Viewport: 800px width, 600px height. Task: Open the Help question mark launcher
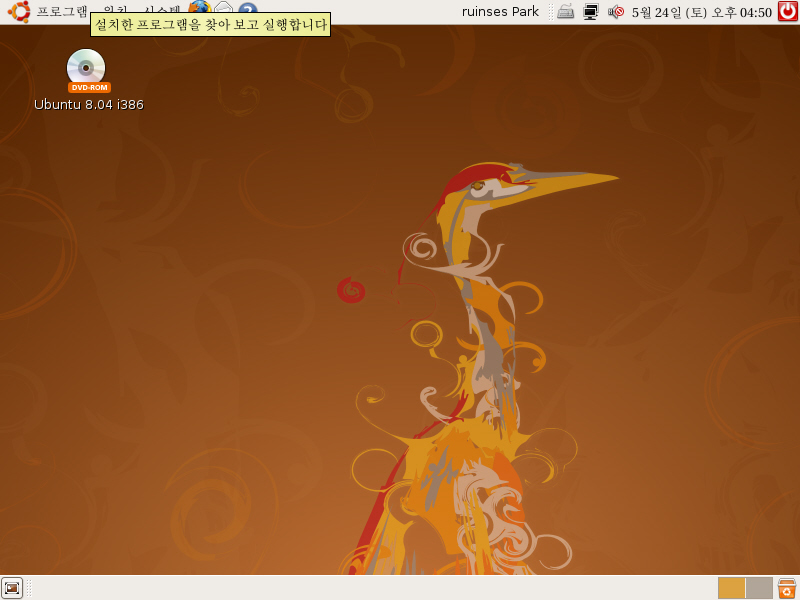(248, 7)
